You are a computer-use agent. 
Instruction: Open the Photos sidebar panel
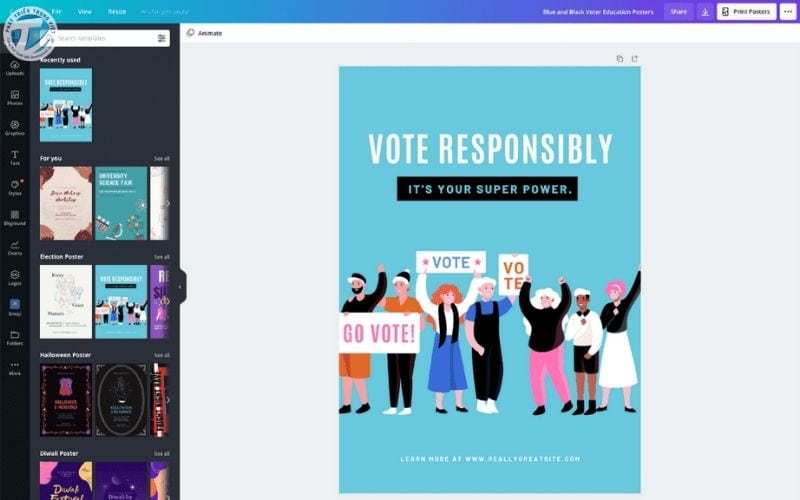(14, 98)
